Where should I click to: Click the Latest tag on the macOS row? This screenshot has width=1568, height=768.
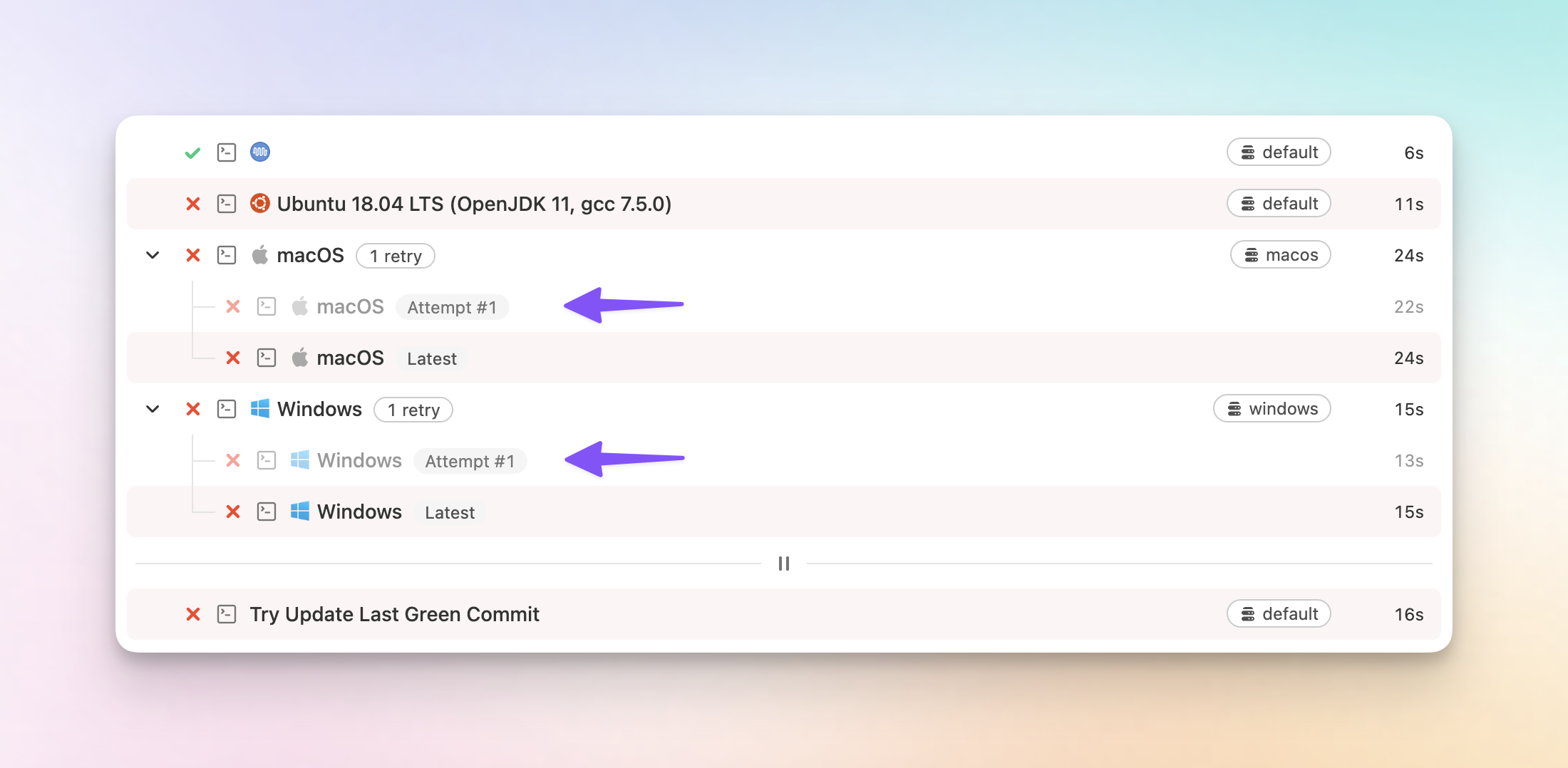(x=432, y=358)
